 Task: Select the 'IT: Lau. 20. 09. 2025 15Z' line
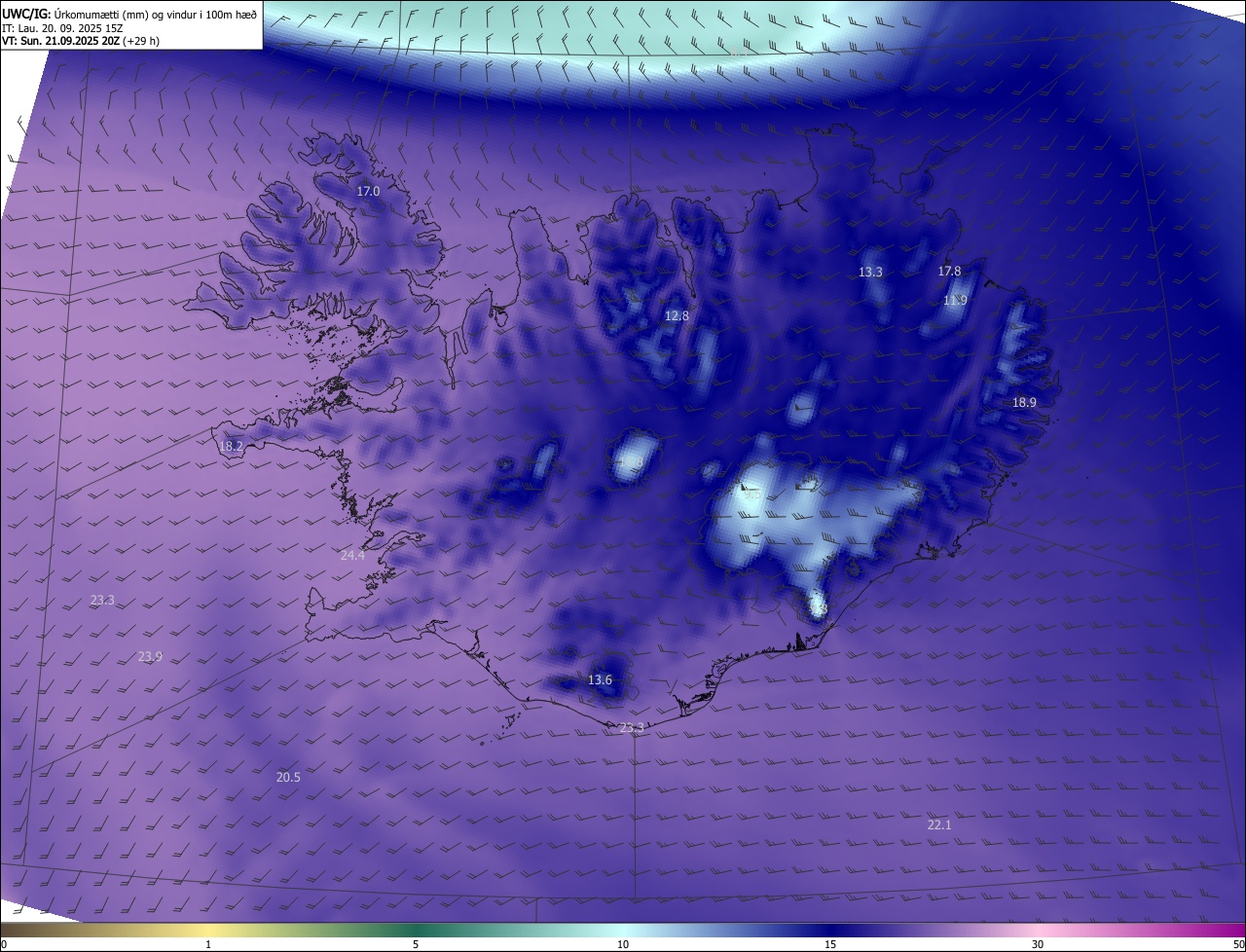coord(63,27)
